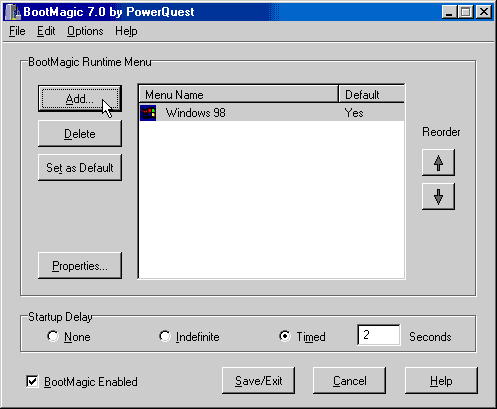Screen dimensions: 497x409
Task: Select the Timed startup delay radio
Action: click(x=285, y=336)
